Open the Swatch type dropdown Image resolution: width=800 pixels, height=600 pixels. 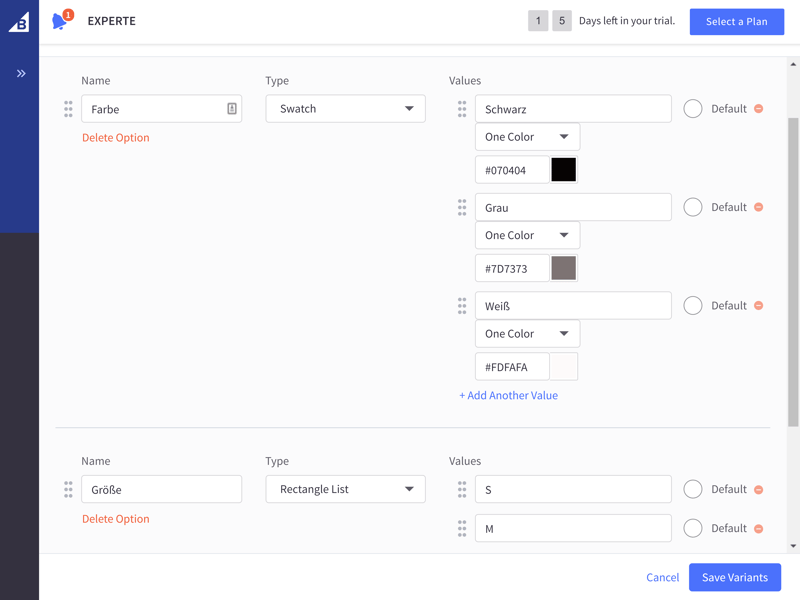click(345, 109)
